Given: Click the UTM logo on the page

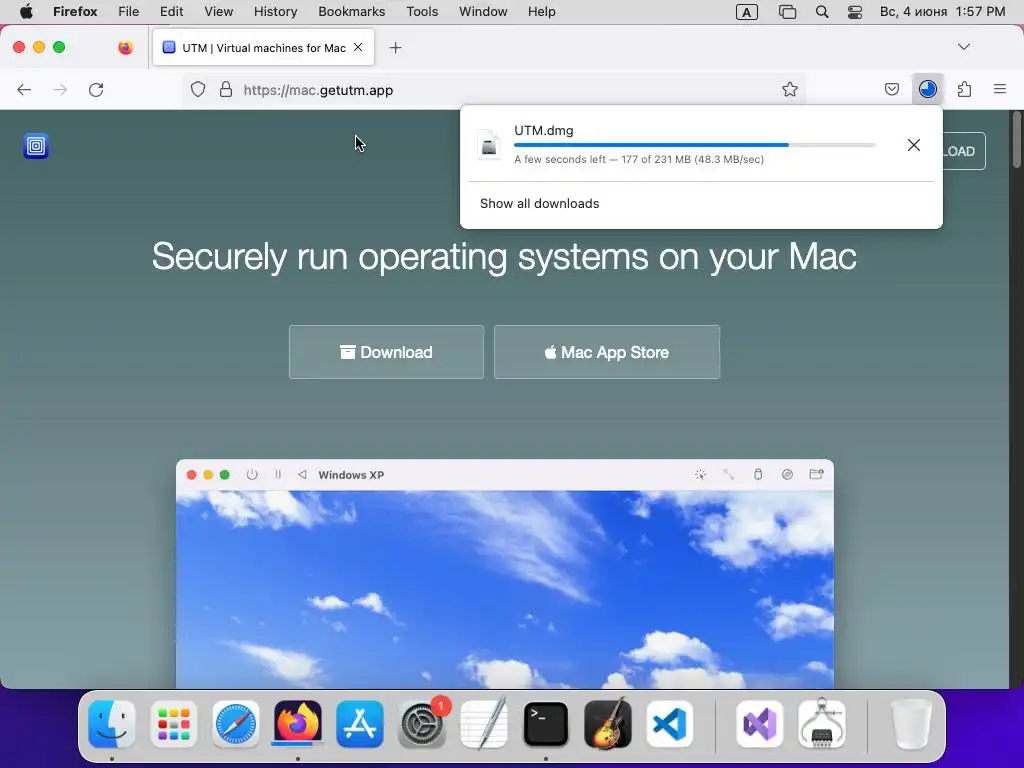Looking at the screenshot, I should 36,146.
